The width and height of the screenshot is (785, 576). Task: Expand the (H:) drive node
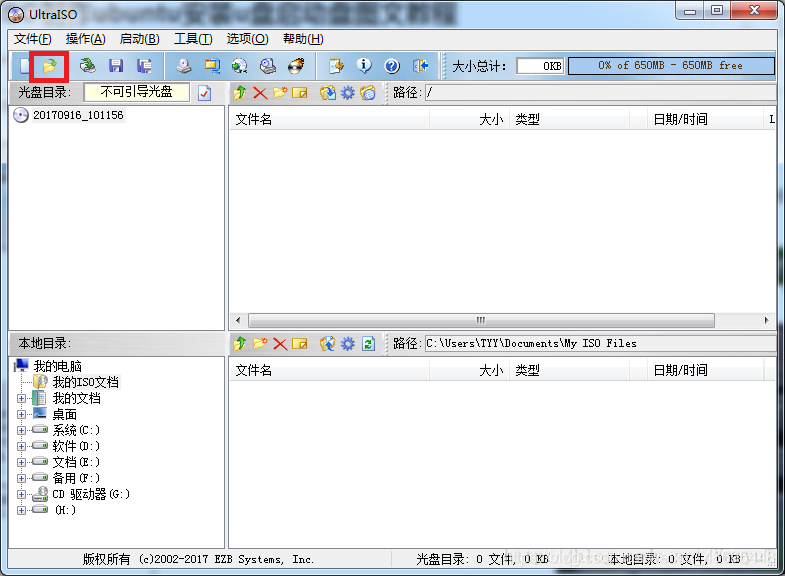click(21, 510)
